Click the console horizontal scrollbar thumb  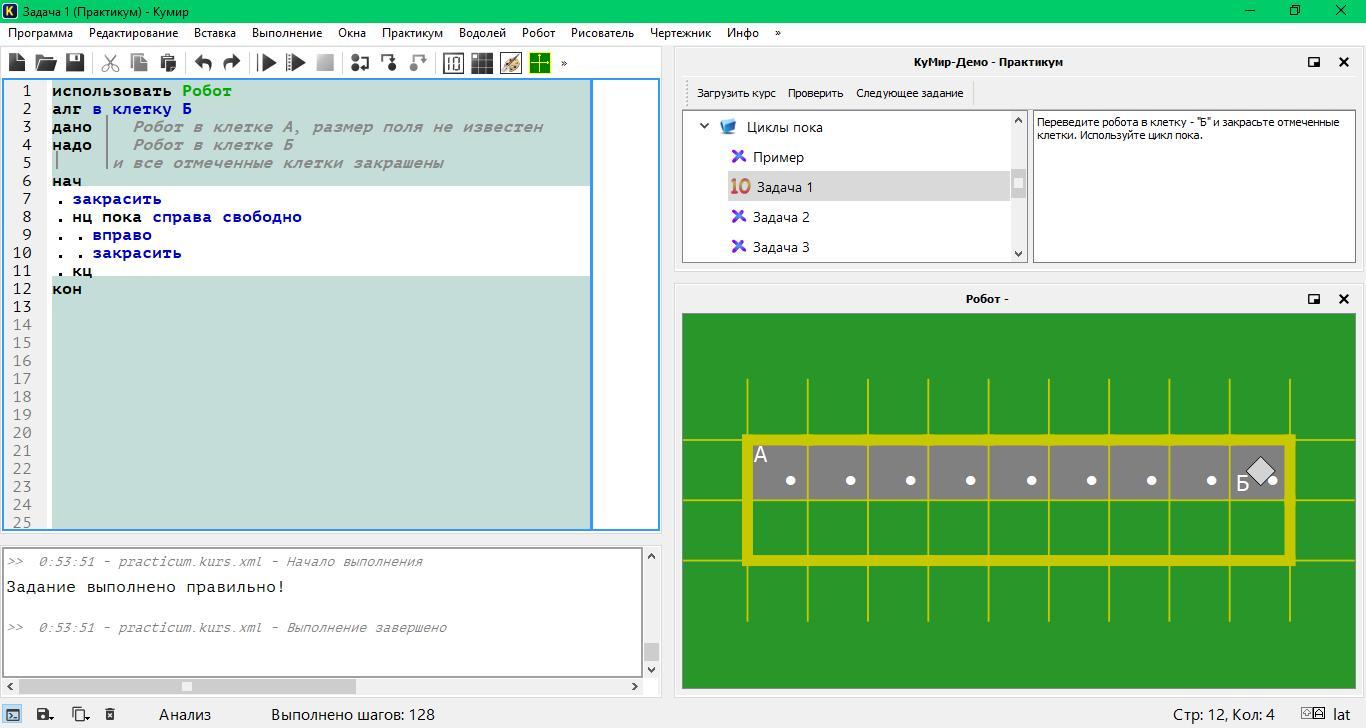(187, 686)
